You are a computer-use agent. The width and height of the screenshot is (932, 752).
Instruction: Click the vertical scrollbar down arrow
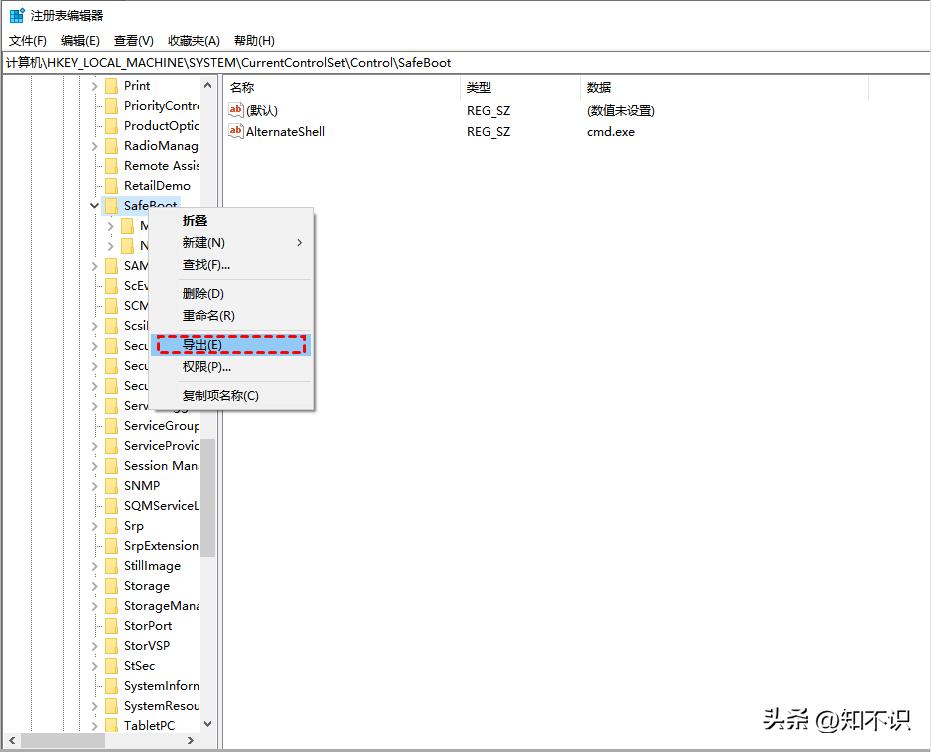click(x=206, y=725)
